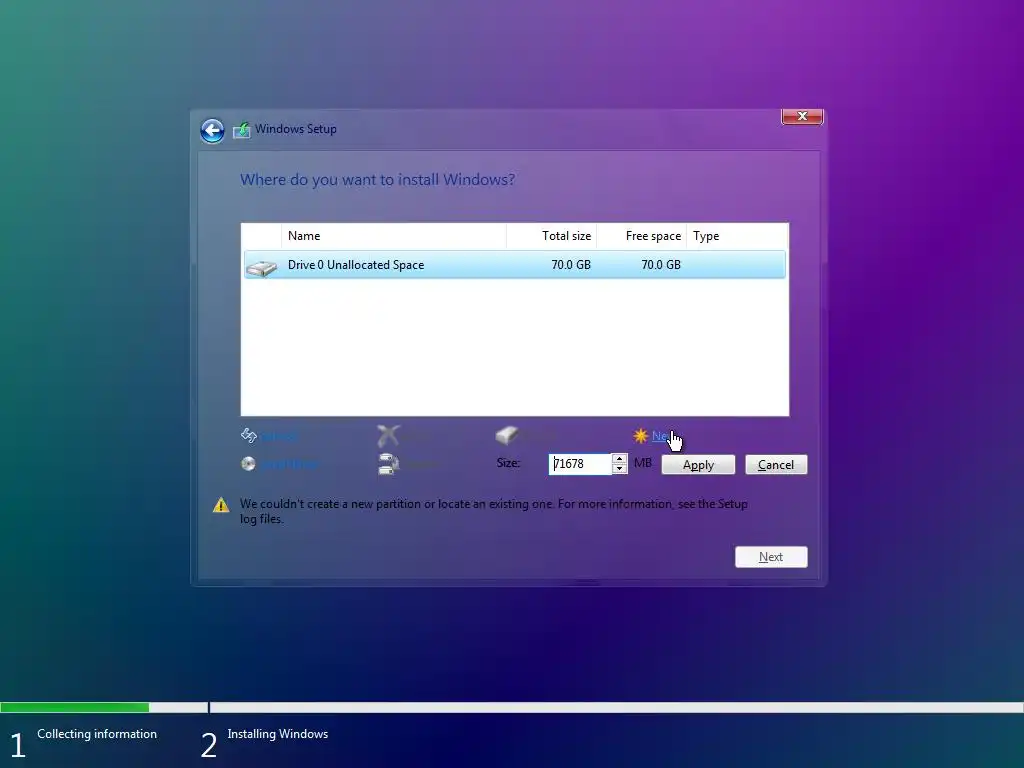
Task: Click the green setup progress bar
Action: point(74,707)
